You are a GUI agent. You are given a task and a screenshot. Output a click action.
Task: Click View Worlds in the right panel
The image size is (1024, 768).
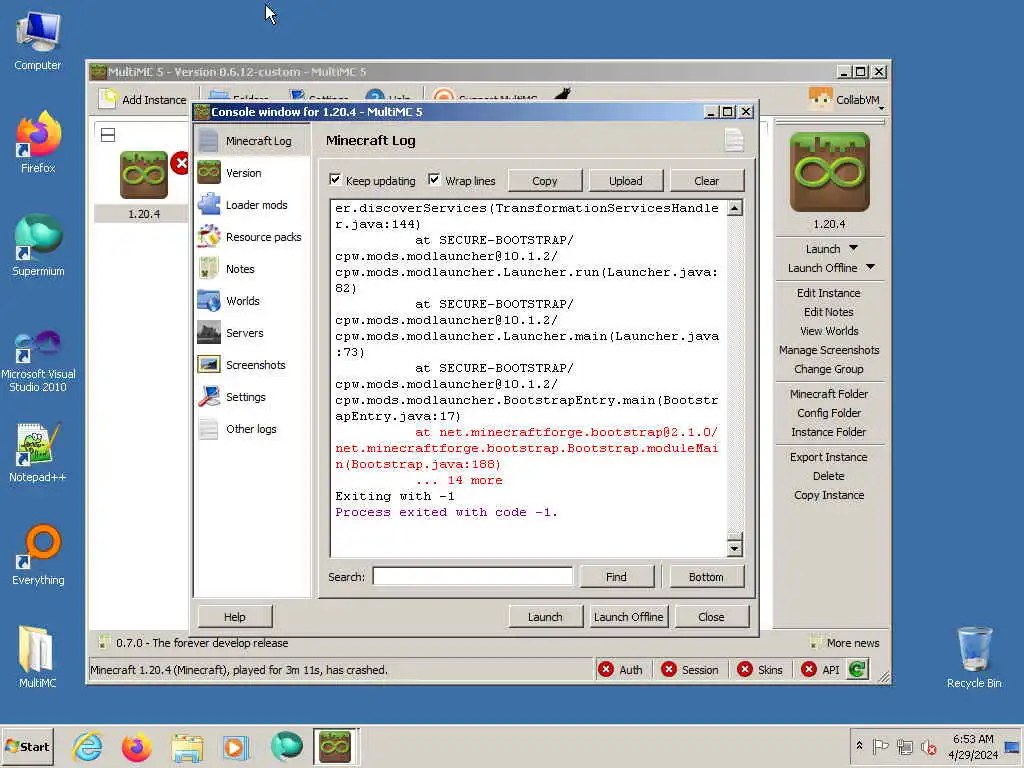point(829,331)
